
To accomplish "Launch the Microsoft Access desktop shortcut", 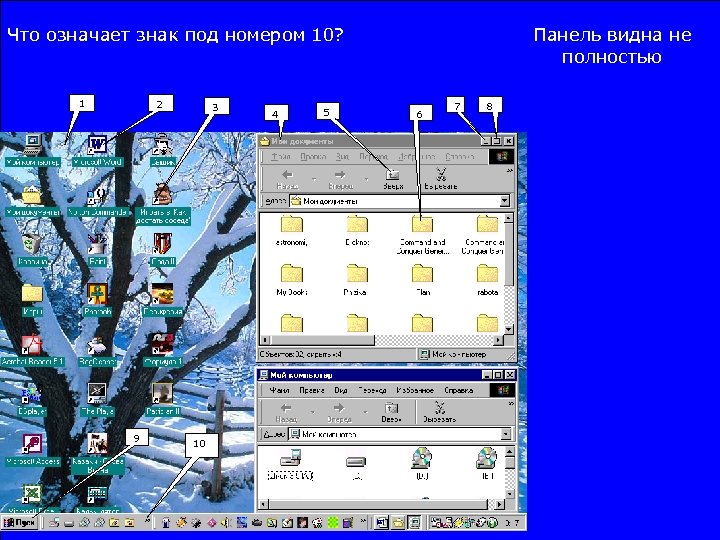I will click(33, 450).
